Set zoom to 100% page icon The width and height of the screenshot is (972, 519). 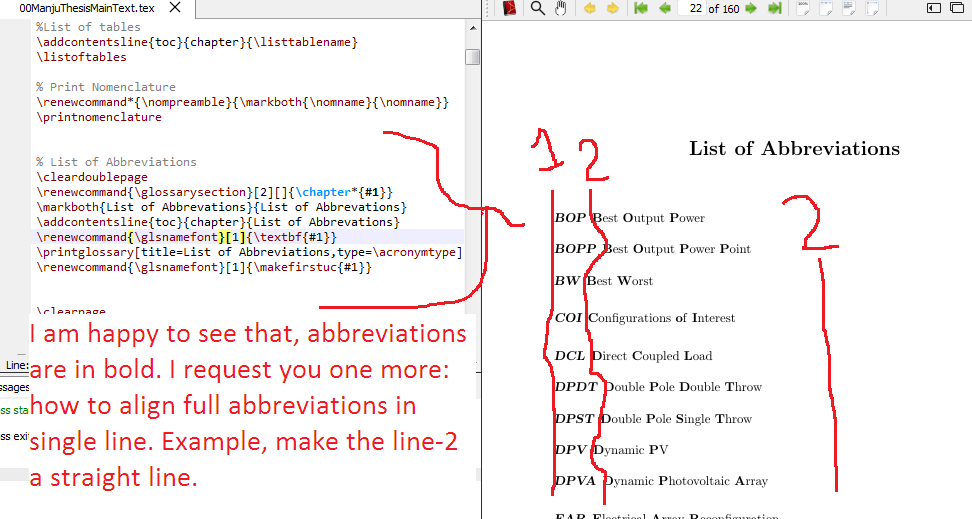click(x=803, y=8)
